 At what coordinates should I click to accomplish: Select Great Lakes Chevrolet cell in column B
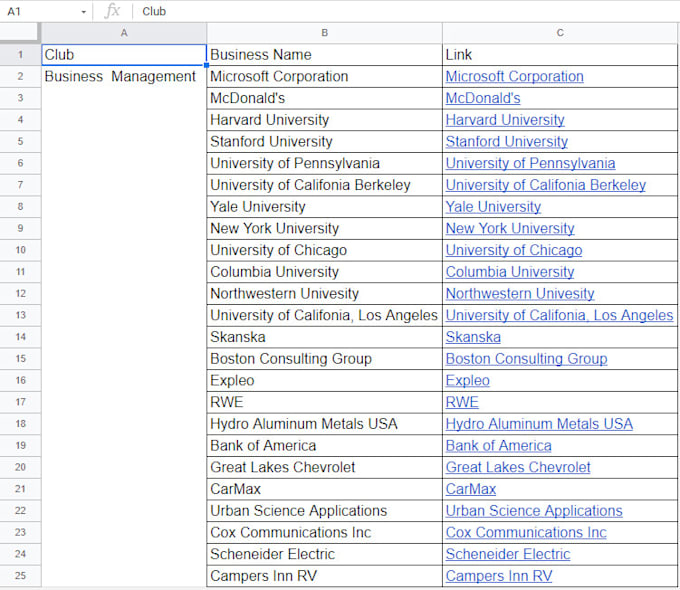(324, 467)
